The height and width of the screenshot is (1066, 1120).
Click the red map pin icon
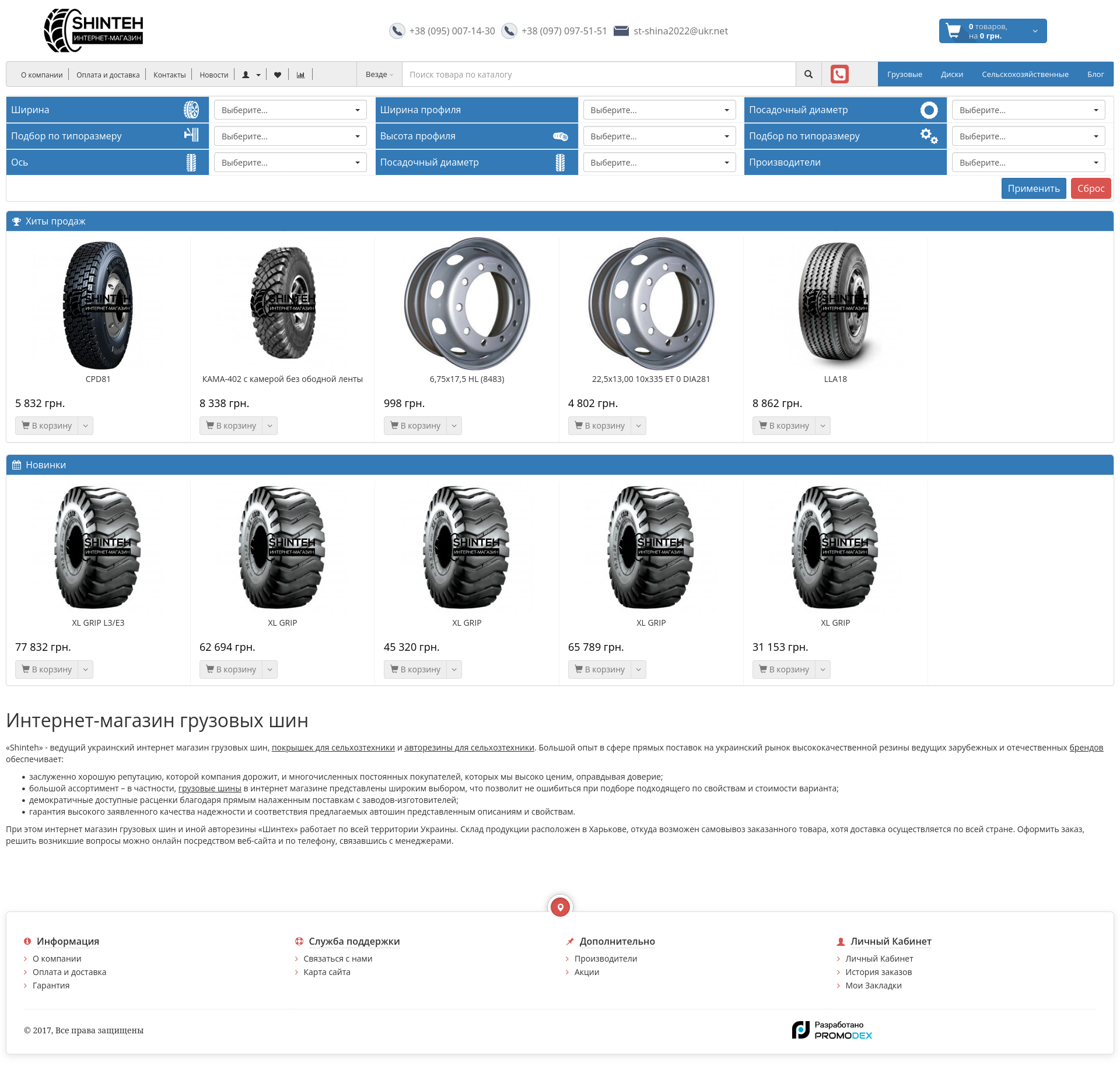click(560, 907)
